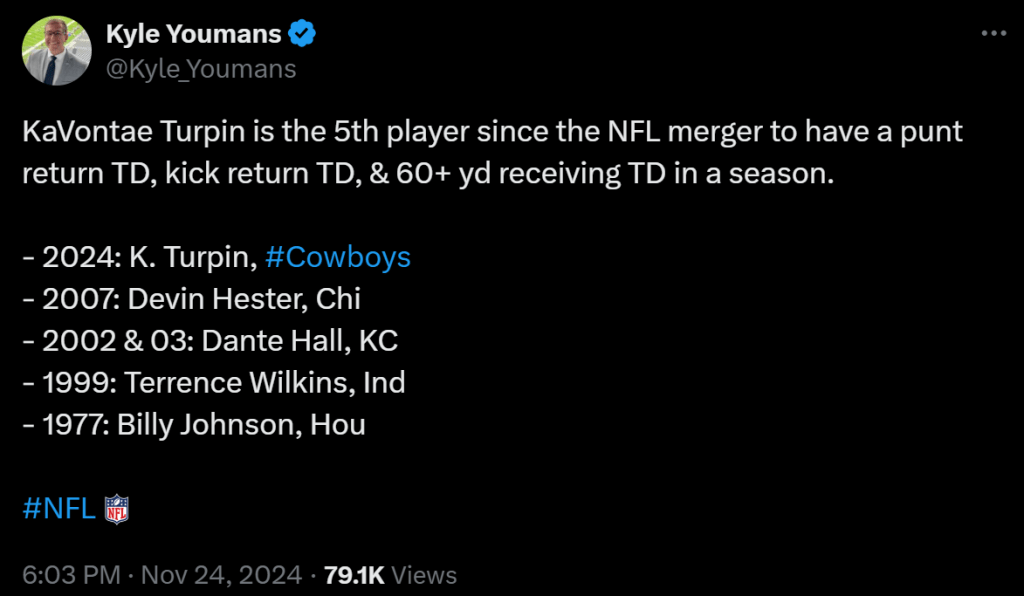Open the three-dot more options menu
This screenshot has height=596, width=1024.
(993, 34)
